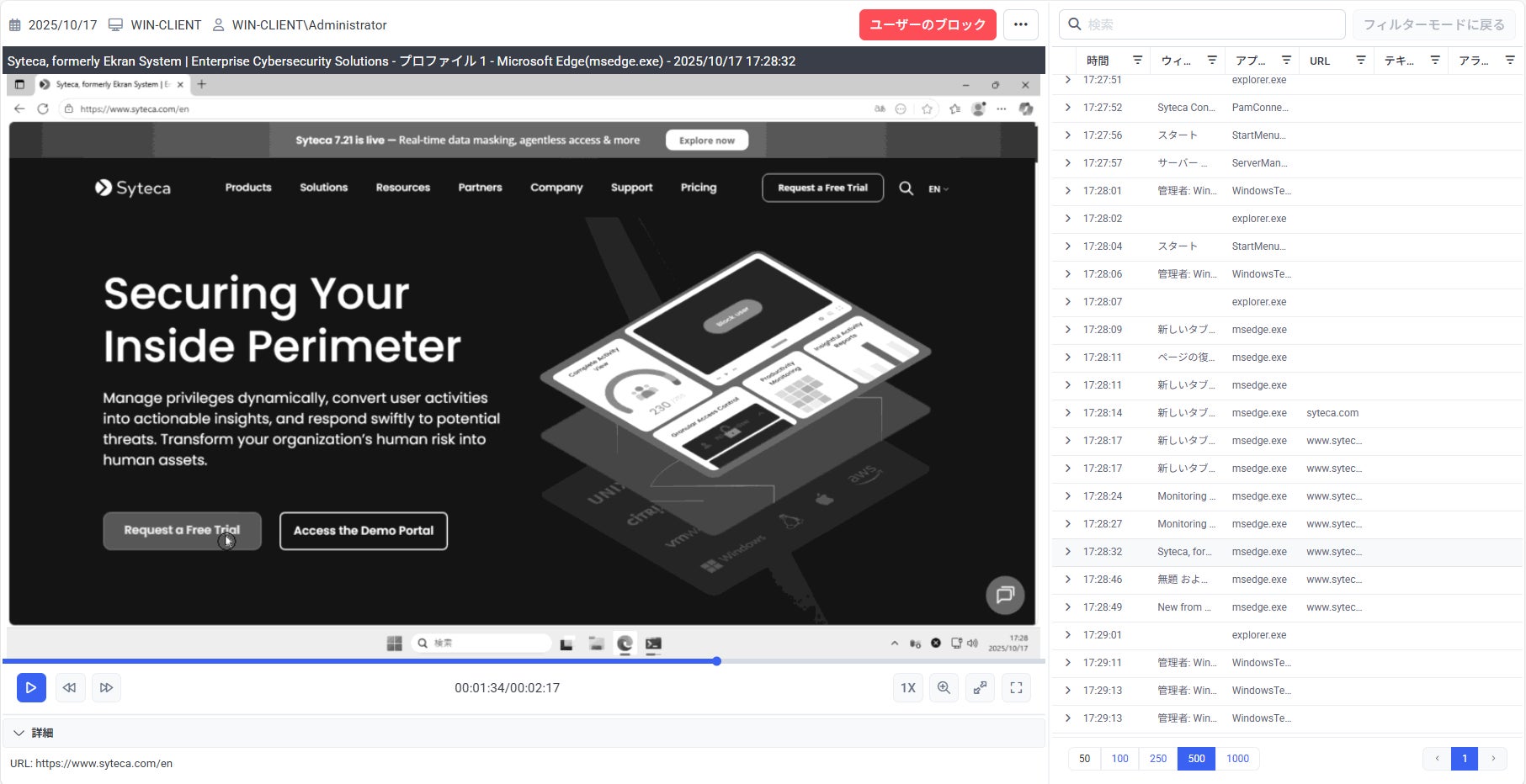The height and width of the screenshot is (784, 1526).
Task: Click the search icon on the recorded Syteca page
Action: click(x=906, y=188)
